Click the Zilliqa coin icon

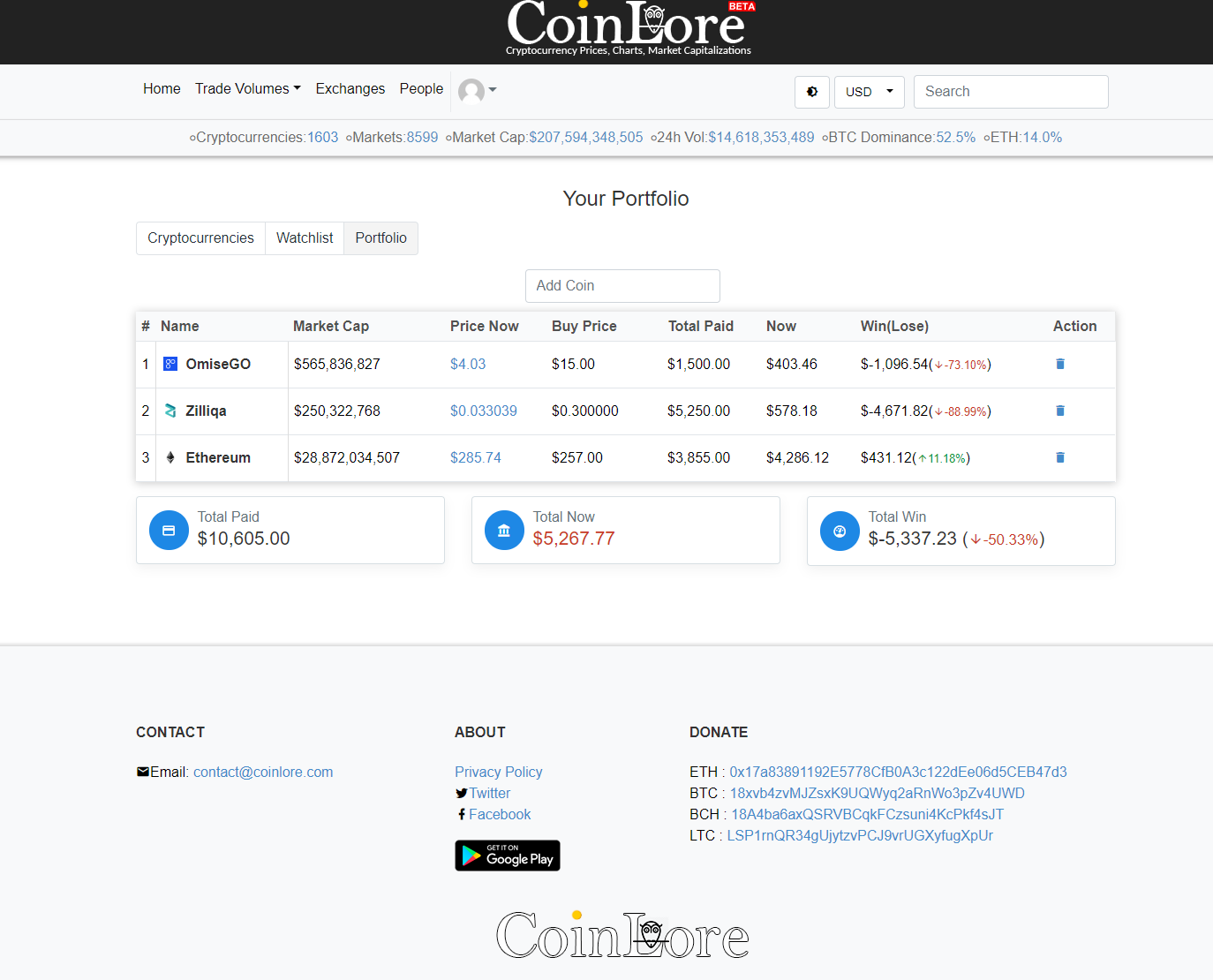[x=170, y=411]
